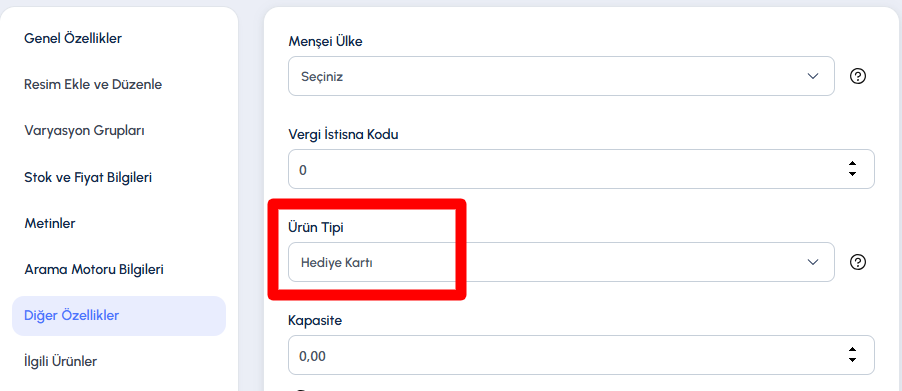
Task: Focus the Vergi İstisna Kodu number field
Action: pos(581,169)
